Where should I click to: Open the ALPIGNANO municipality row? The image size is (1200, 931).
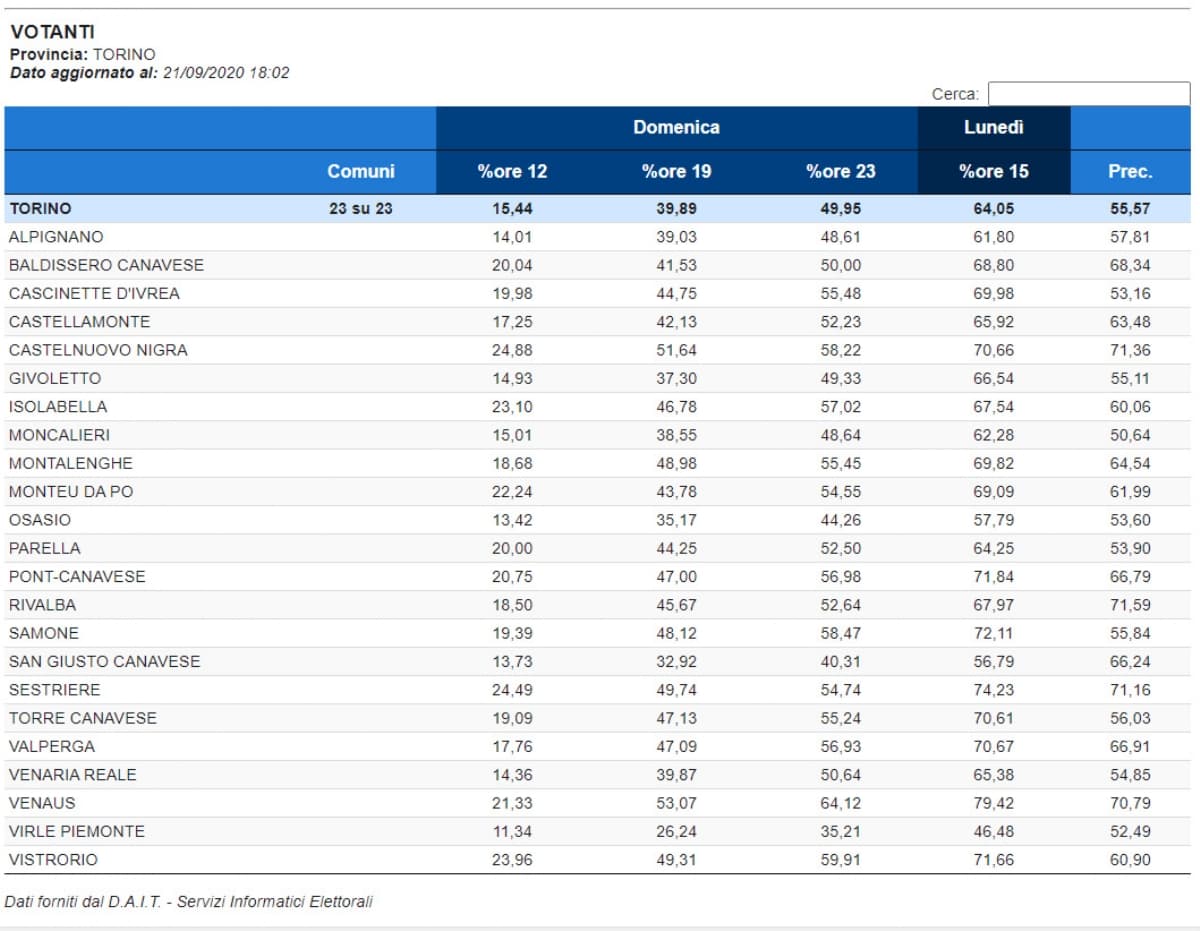[56, 237]
